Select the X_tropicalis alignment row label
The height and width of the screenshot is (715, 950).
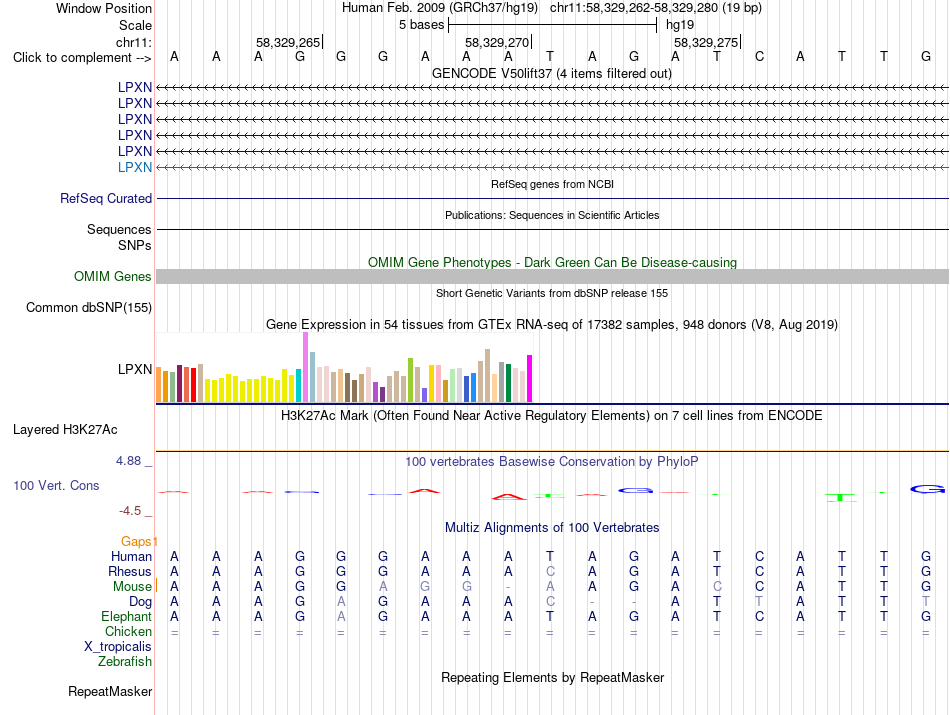click(x=118, y=647)
